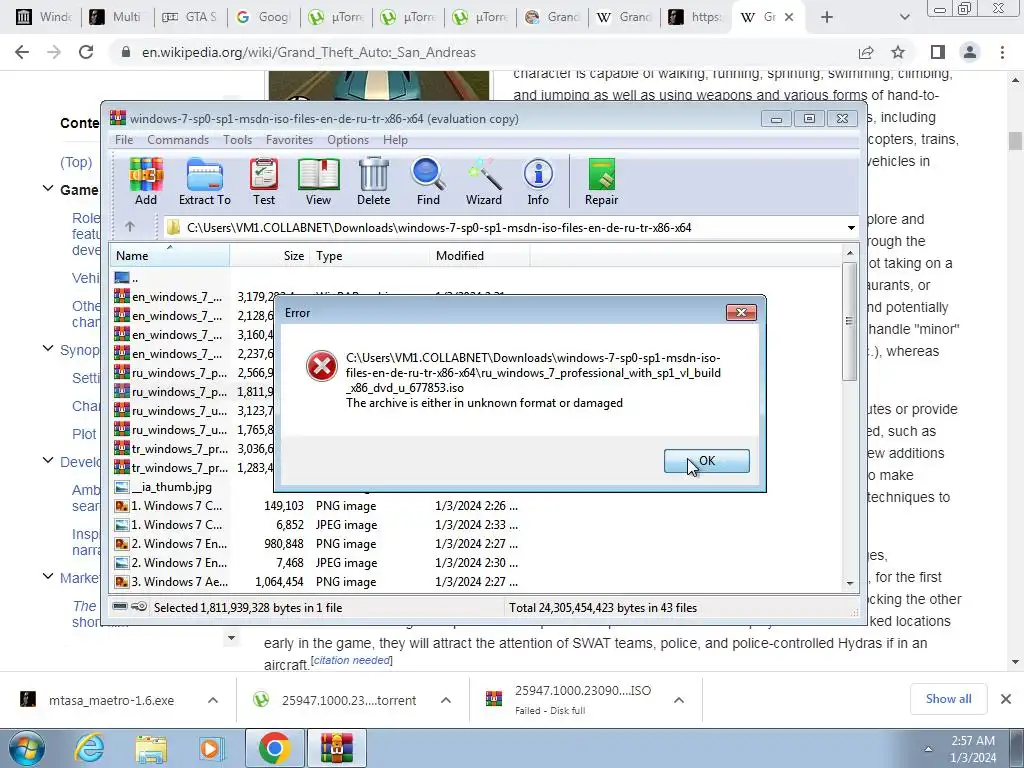Collapse the Marketing contents section
The height and width of the screenshot is (768, 1024).
point(48,576)
